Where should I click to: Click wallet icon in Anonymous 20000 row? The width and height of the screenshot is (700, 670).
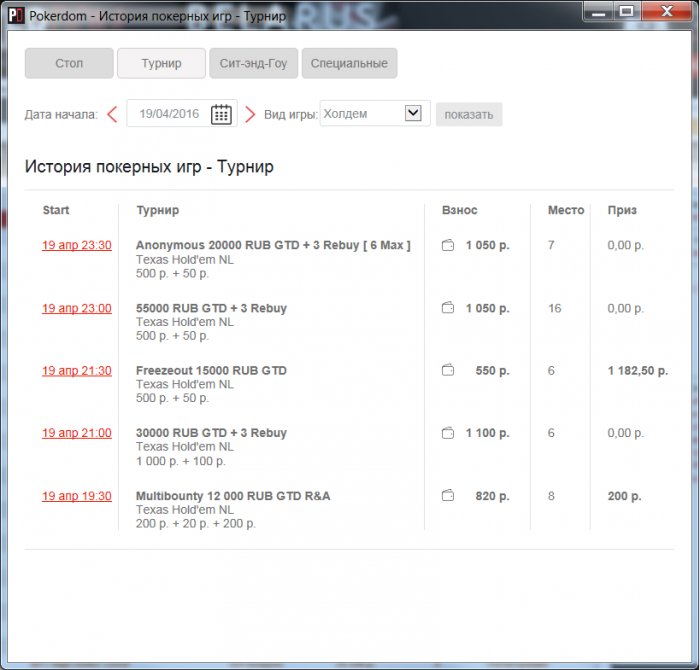448,245
